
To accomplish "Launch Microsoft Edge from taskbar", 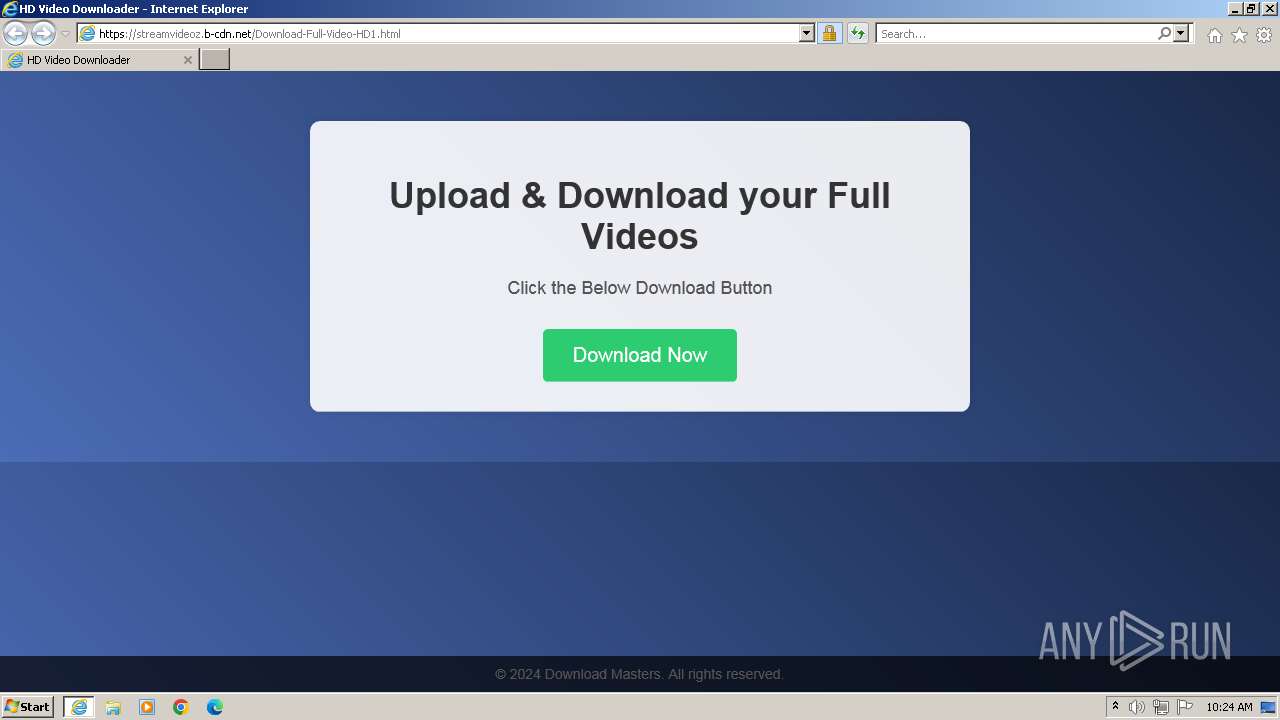I will (215, 707).
